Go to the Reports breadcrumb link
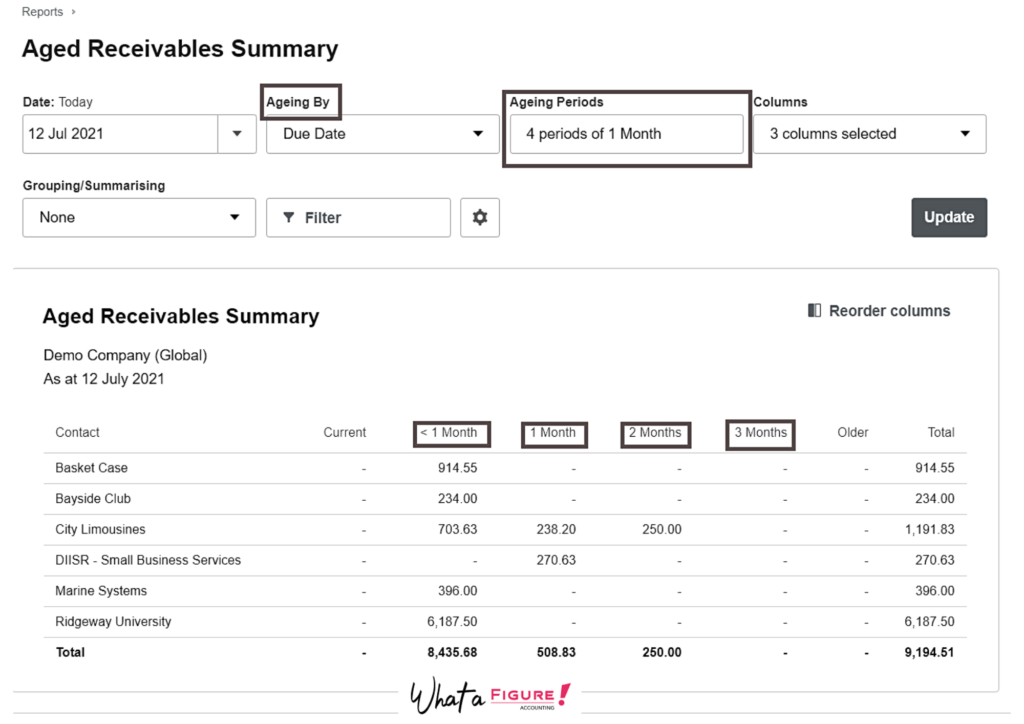1024x724 pixels. click(x=42, y=12)
